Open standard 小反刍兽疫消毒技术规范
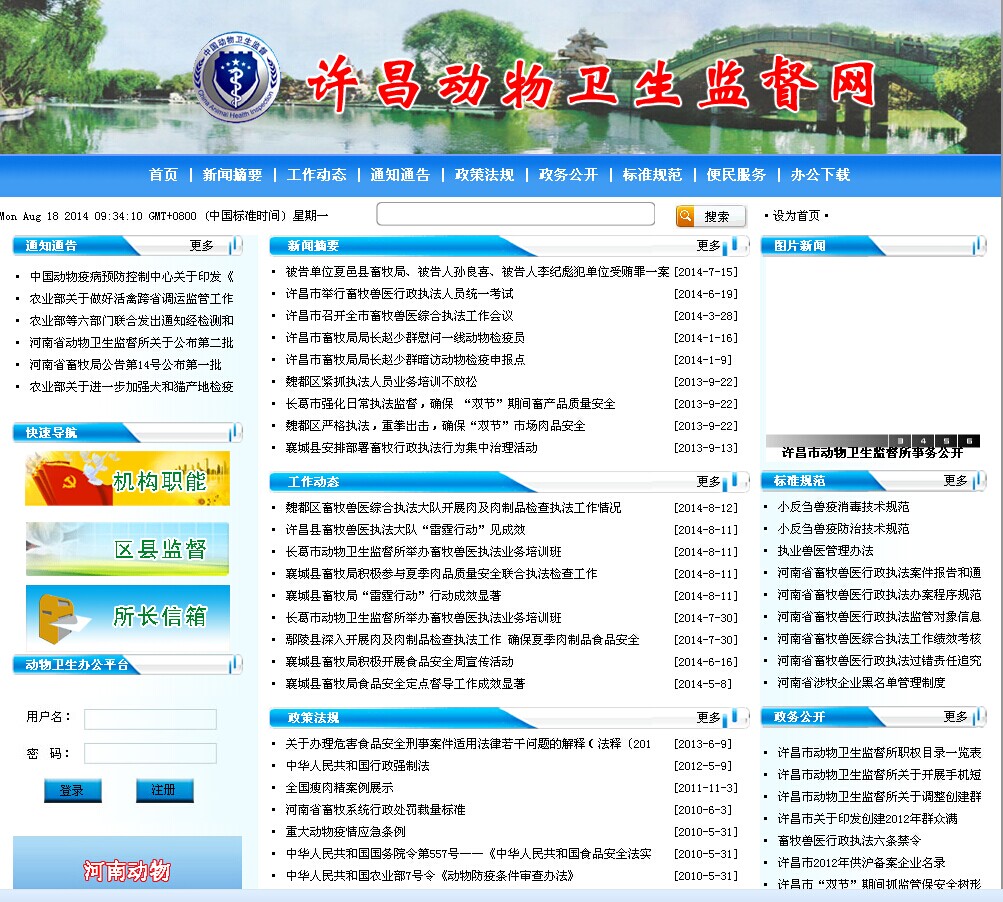The width and height of the screenshot is (1003, 902). [843, 507]
